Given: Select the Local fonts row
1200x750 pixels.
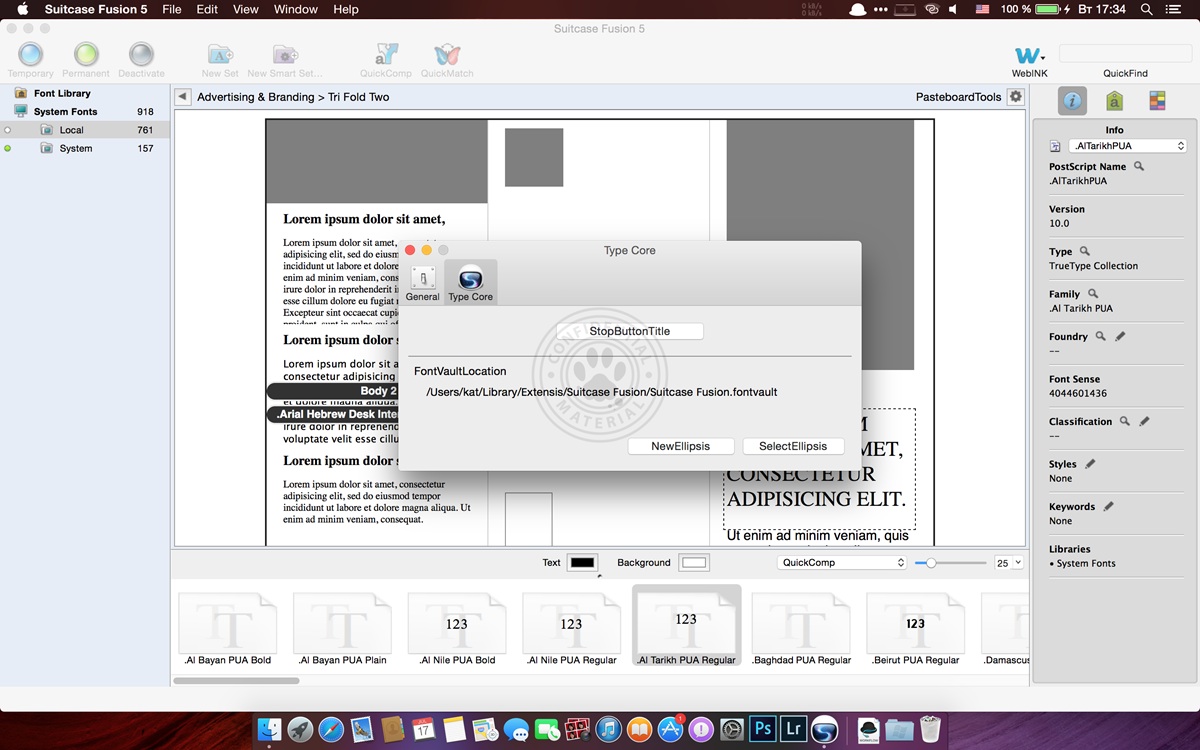Looking at the screenshot, I should click(85, 130).
